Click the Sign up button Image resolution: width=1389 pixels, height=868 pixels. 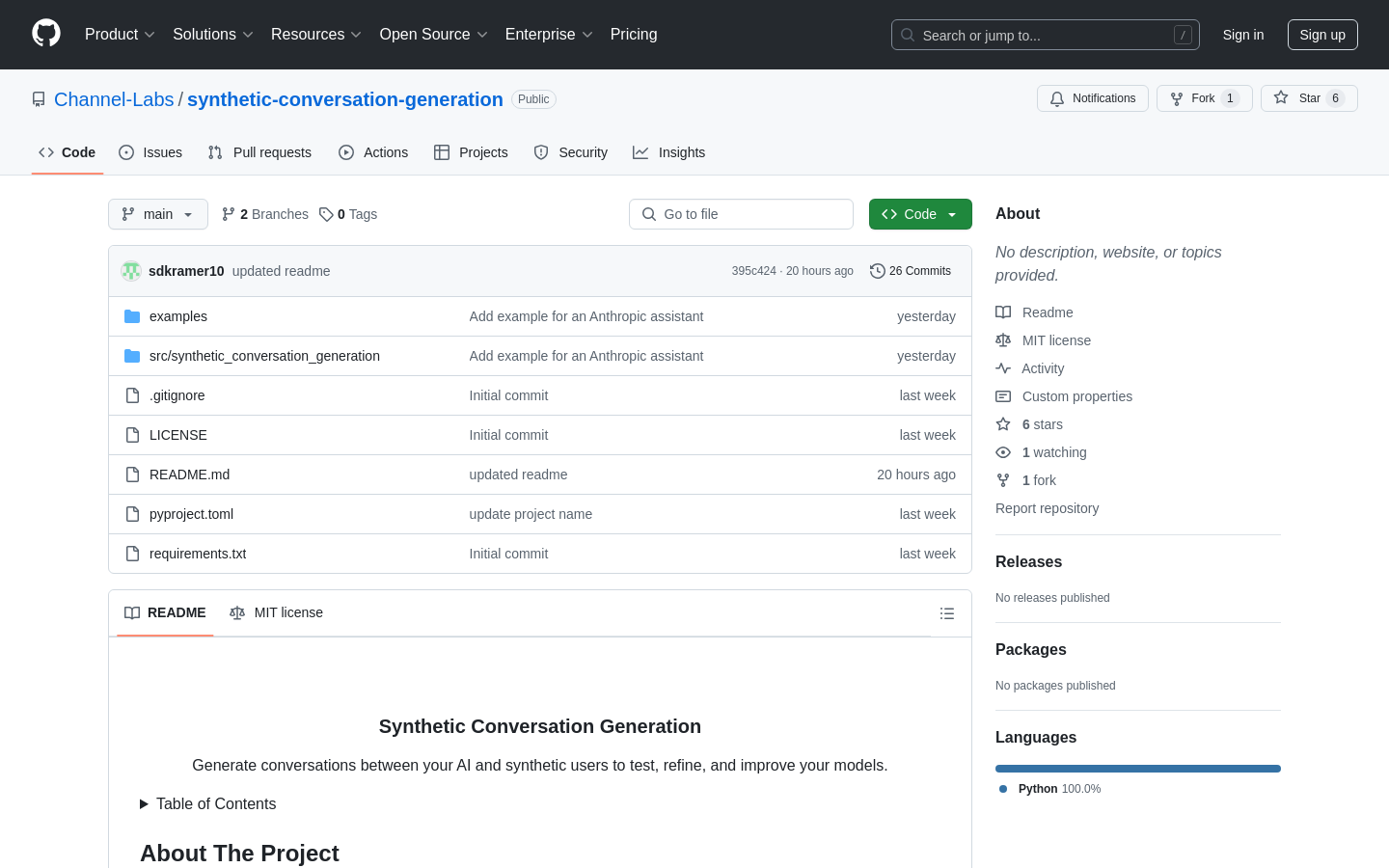(x=1322, y=35)
